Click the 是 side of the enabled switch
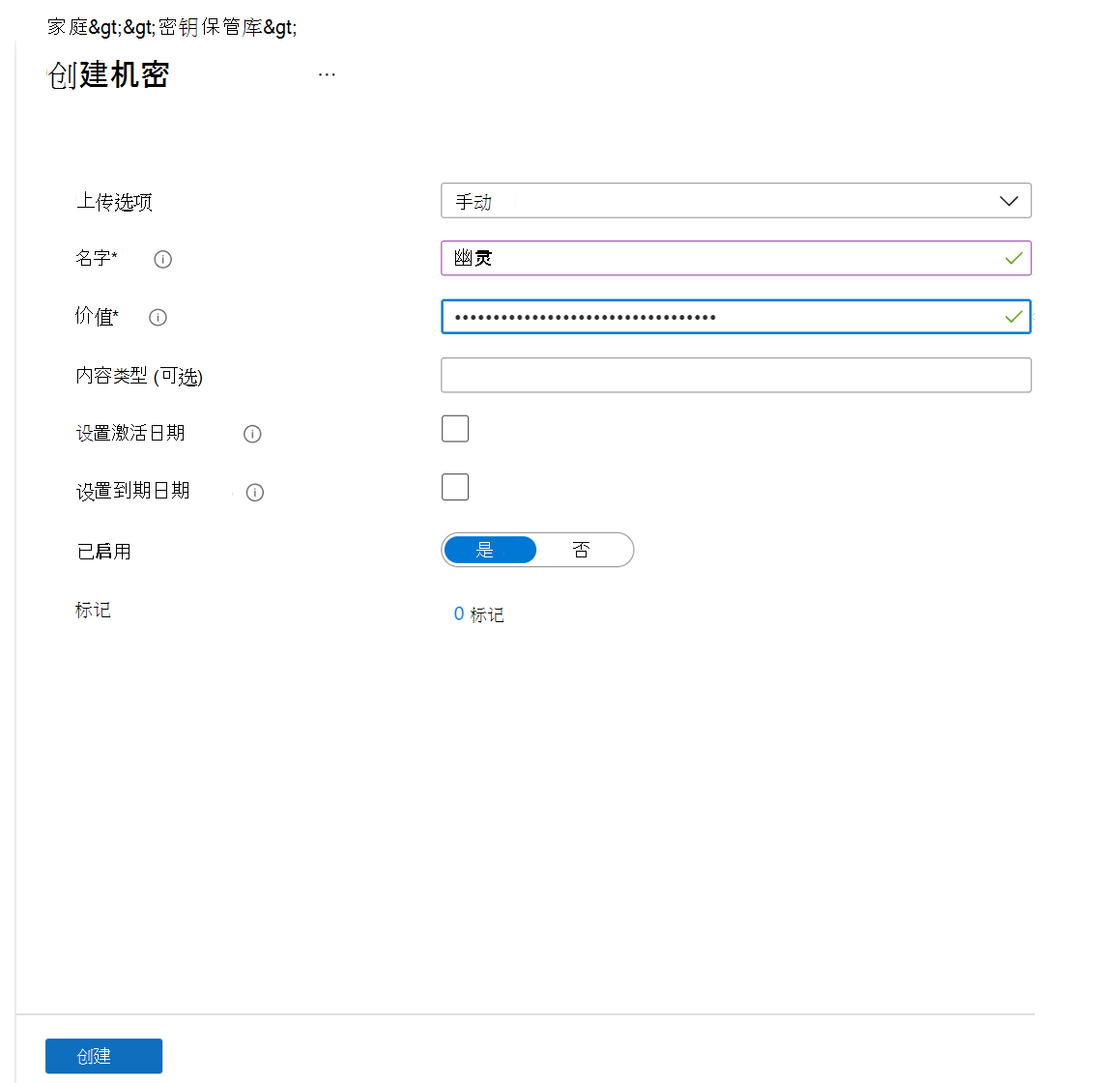 [x=490, y=550]
